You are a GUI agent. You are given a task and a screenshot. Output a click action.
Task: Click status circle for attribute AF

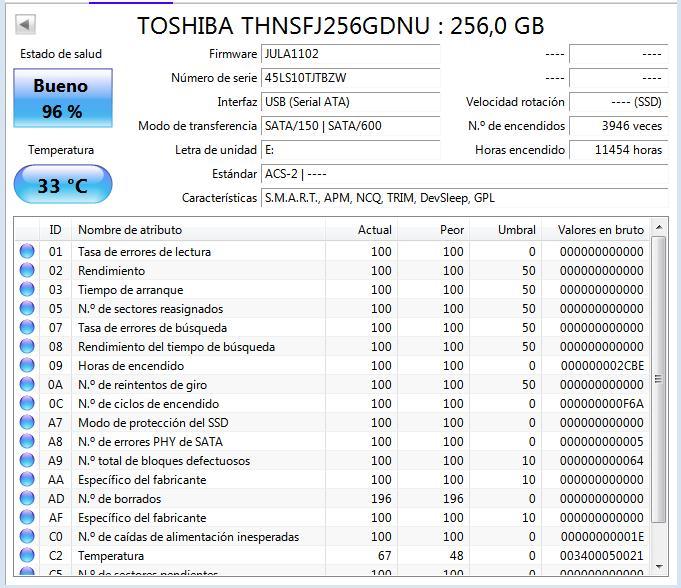pos(27,518)
